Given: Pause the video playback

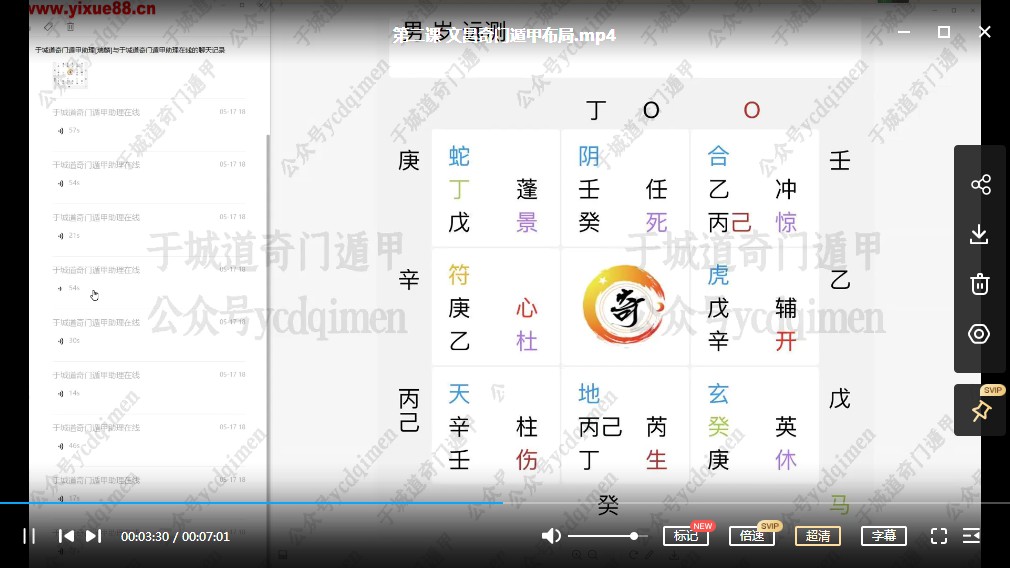Looking at the screenshot, I should [29, 536].
